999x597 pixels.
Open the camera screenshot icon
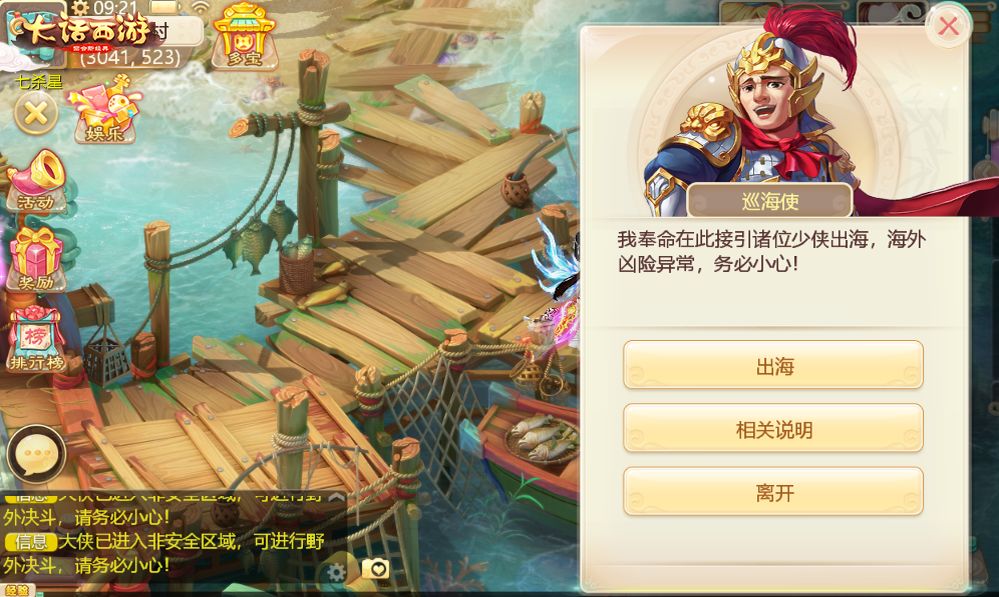pos(376,568)
